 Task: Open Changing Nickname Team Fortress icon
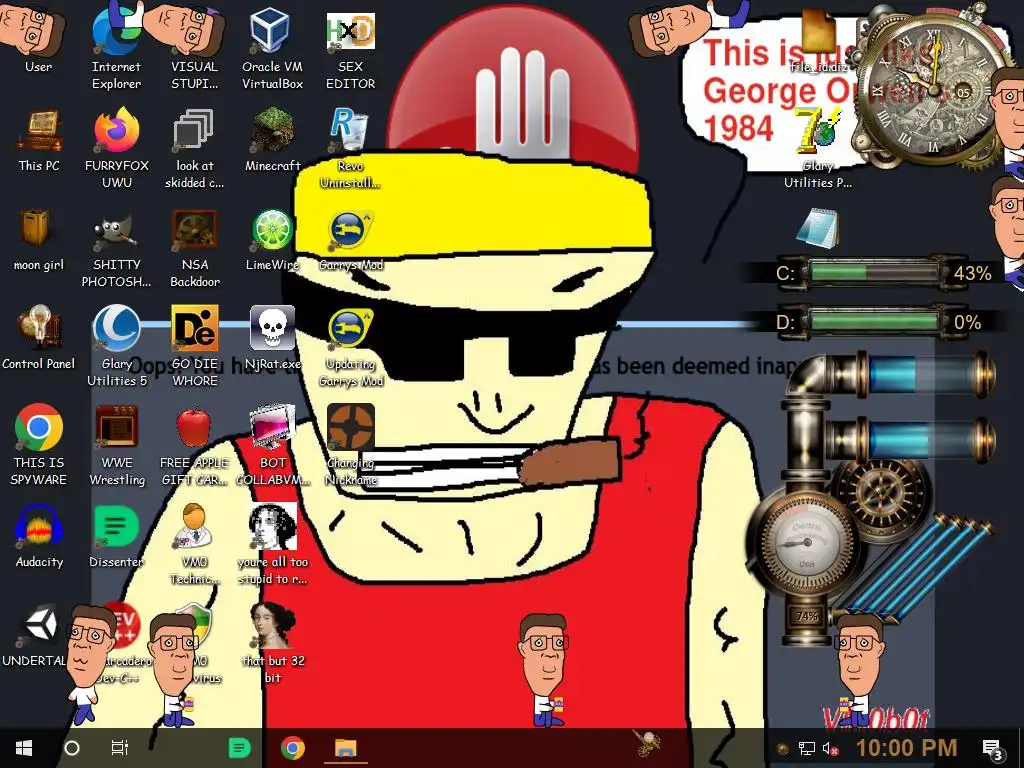(x=350, y=445)
